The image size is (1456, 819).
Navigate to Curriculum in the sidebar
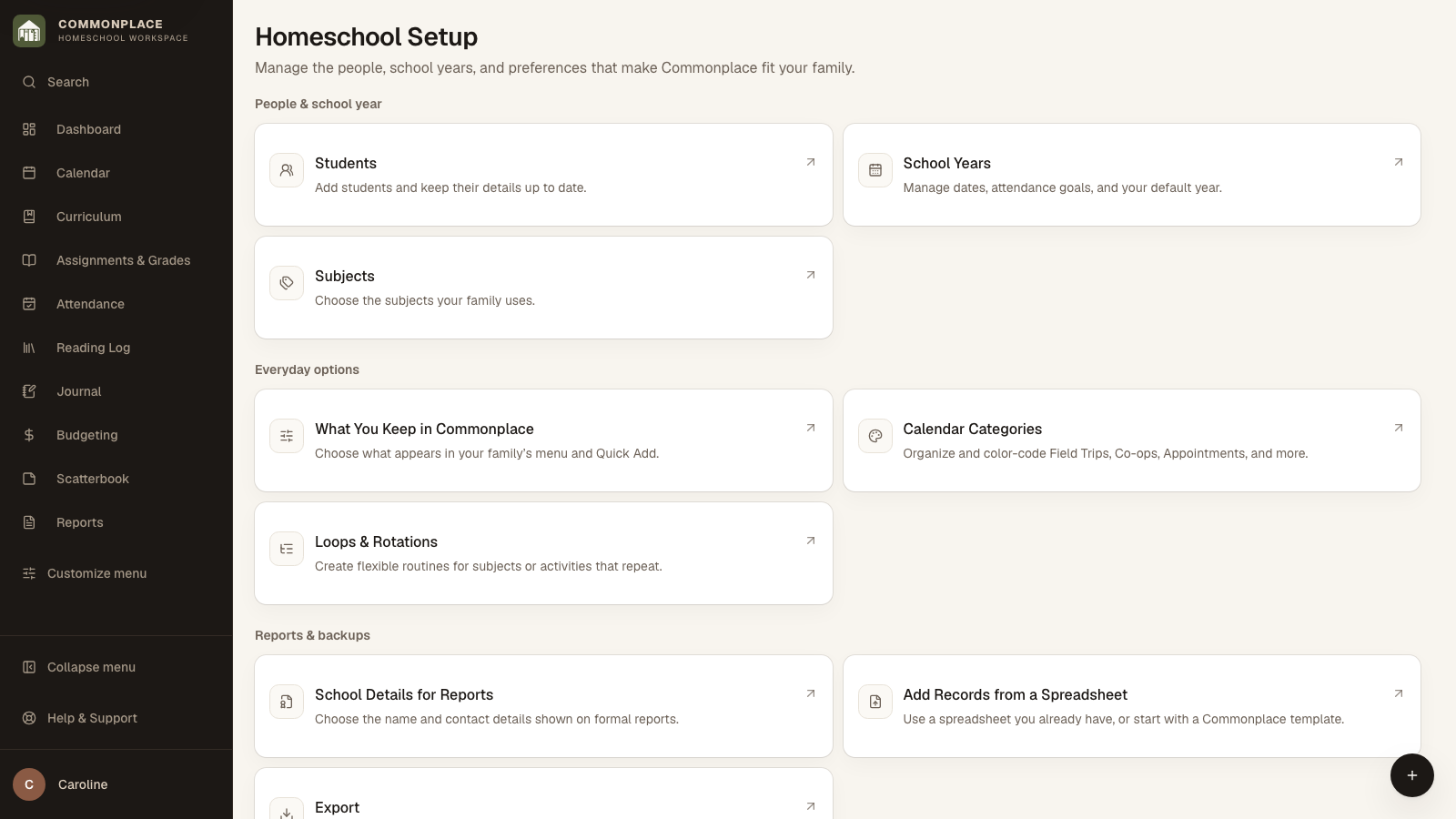click(116, 217)
